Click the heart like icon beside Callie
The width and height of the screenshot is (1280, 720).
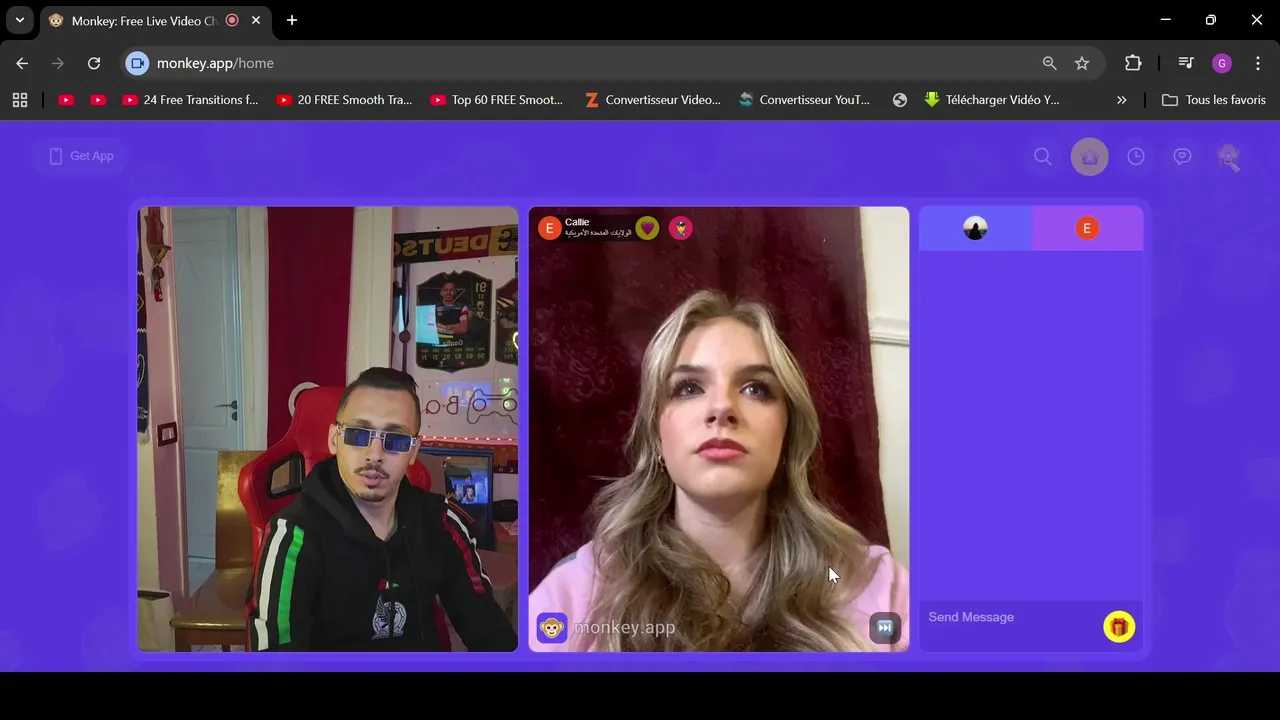(648, 228)
